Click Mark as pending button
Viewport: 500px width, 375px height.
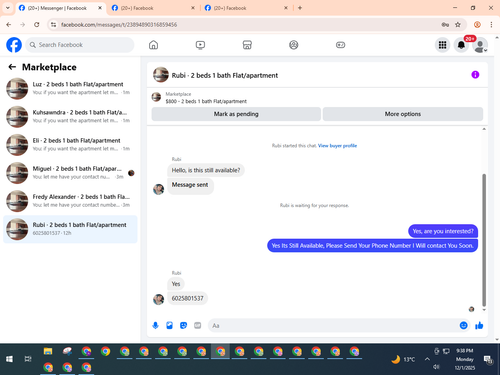coord(236,114)
